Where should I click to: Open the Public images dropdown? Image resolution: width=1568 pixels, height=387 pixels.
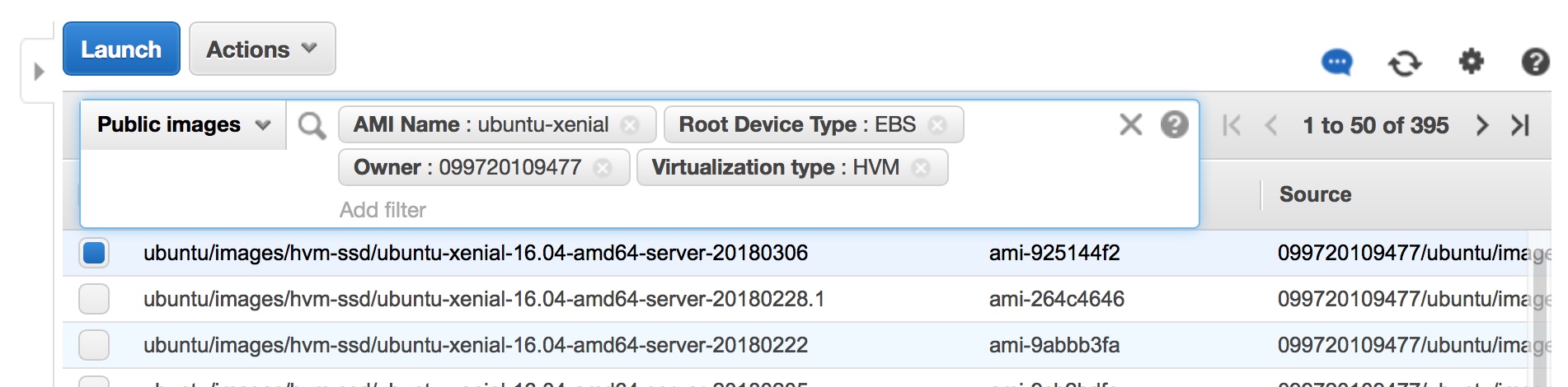pyautogui.click(x=183, y=125)
